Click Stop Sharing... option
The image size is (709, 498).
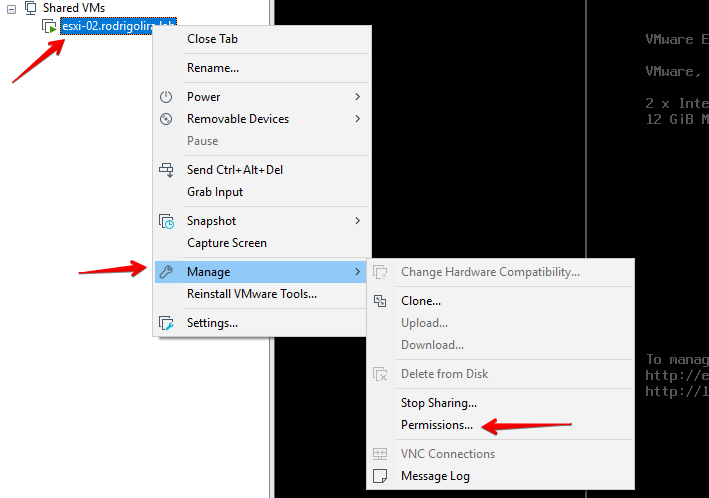439,403
